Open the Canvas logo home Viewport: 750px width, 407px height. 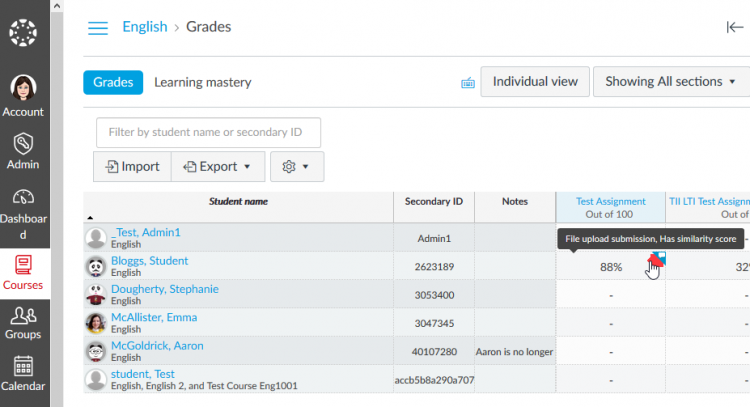pyautogui.click(x=23, y=33)
